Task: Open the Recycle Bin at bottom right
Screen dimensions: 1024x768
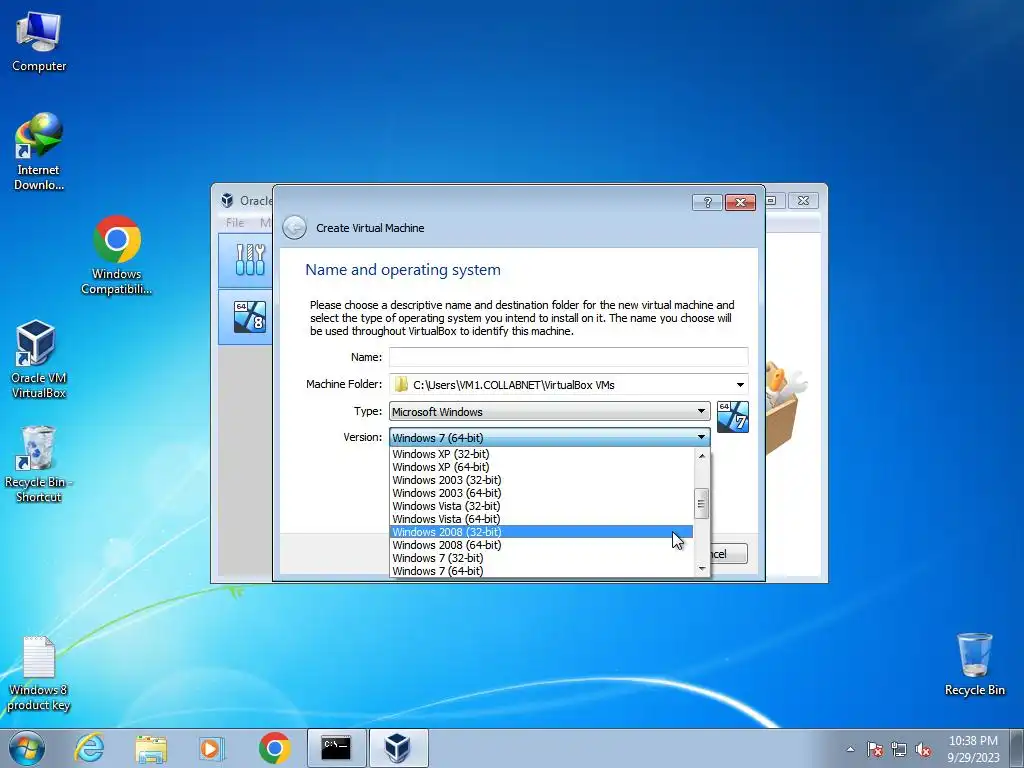Action: 974,664
